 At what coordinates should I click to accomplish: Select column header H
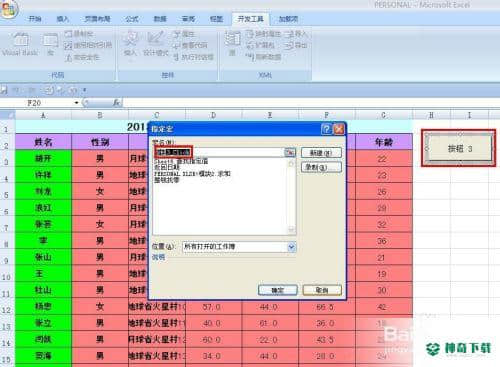point(431,115)
